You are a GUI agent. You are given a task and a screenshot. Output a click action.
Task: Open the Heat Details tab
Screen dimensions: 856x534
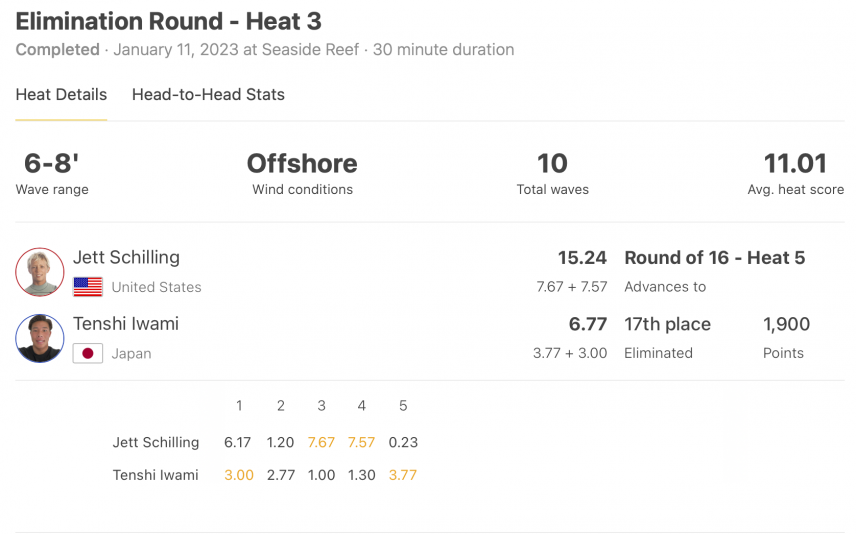(61, 94)
